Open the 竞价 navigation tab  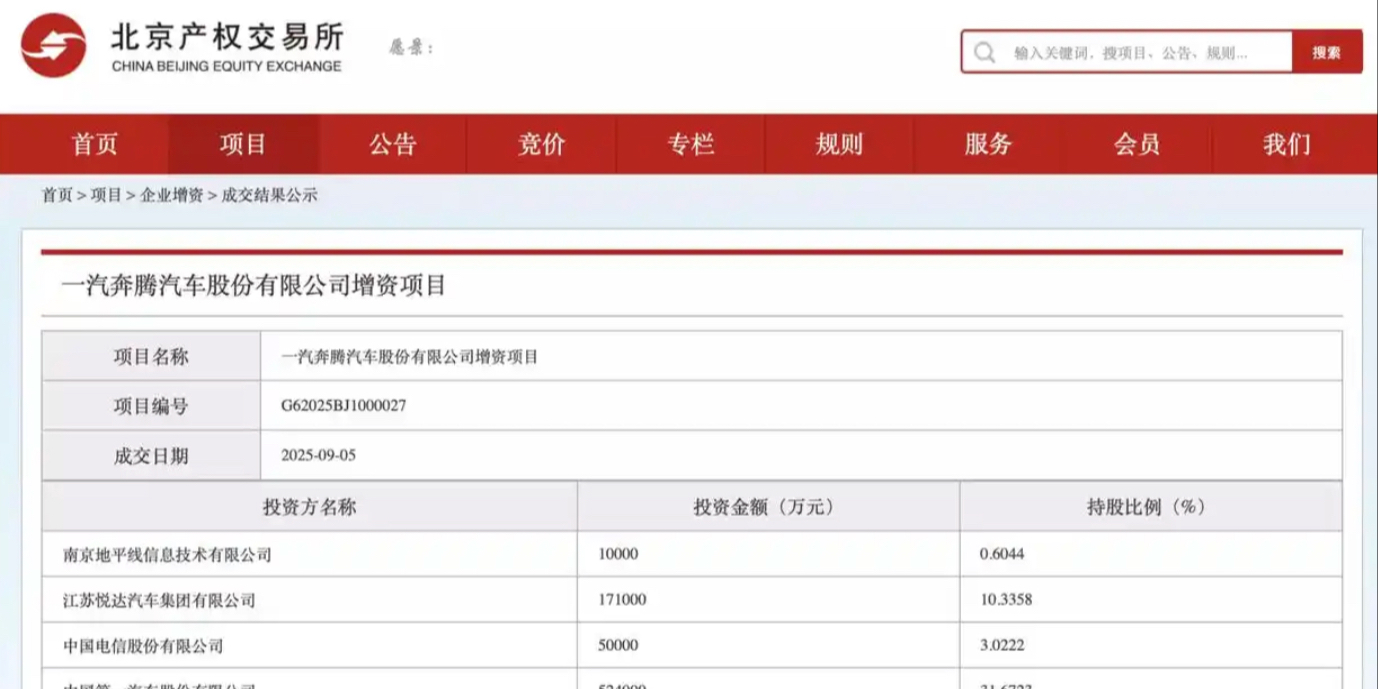(x=542, y=144)
